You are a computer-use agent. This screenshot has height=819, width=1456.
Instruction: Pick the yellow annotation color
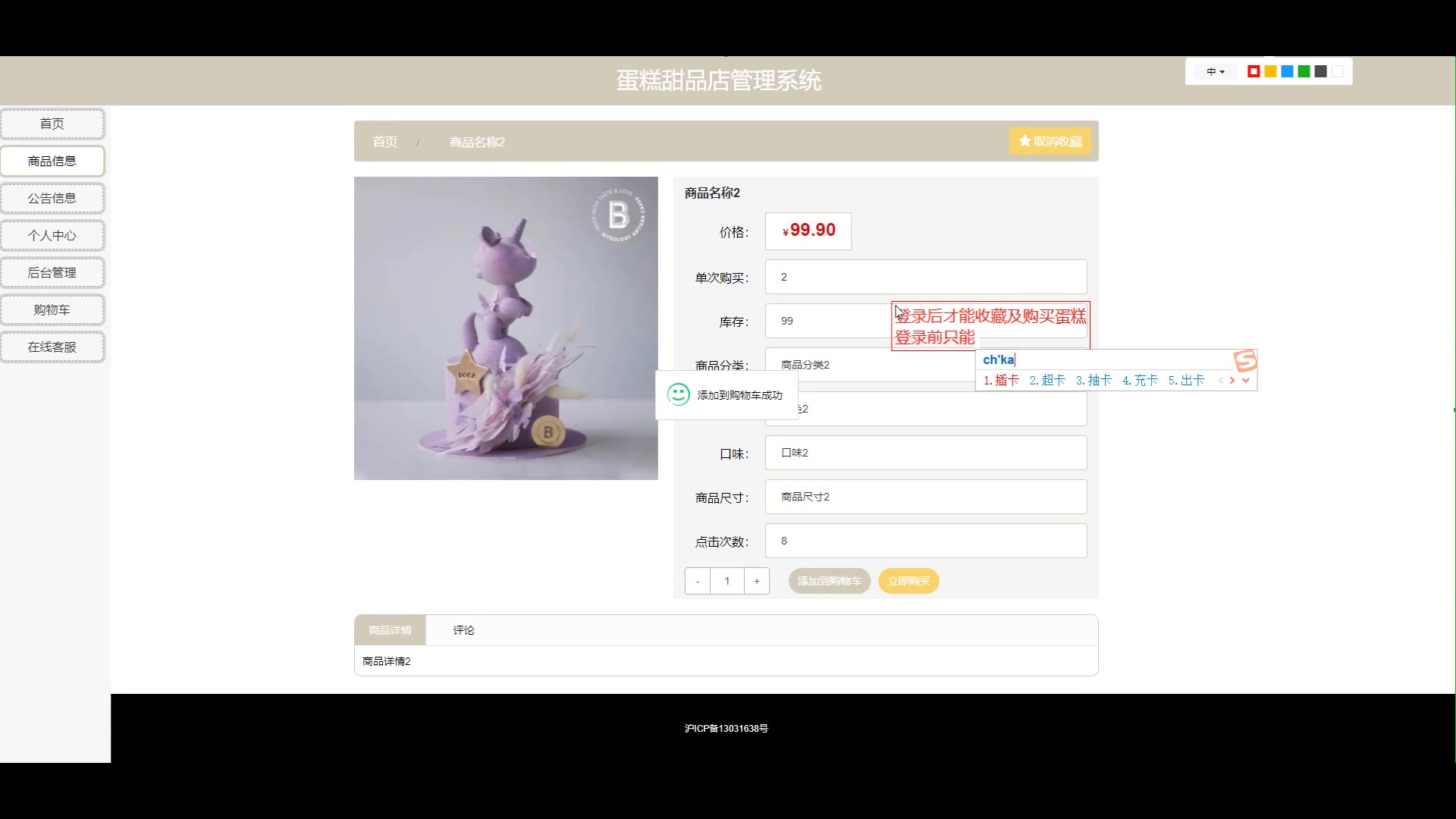tap(1270, 72)
